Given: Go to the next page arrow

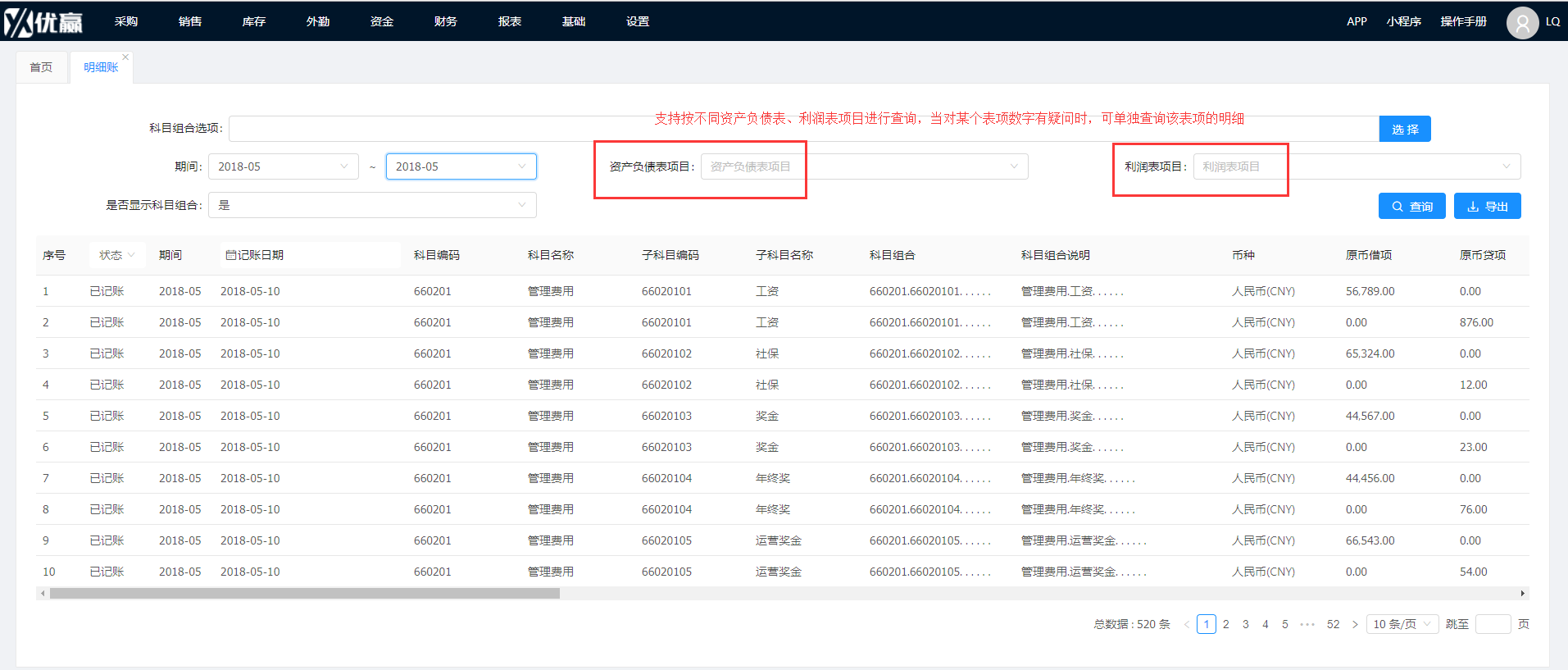Looking at the screenshot, I should 1355,624.
